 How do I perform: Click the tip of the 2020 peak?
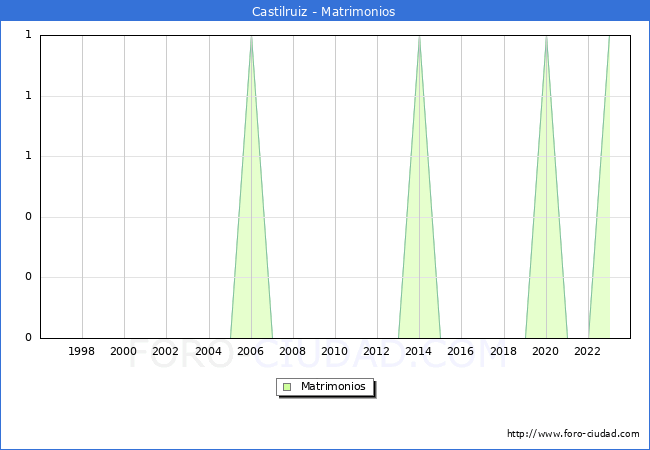click(546, 37)
